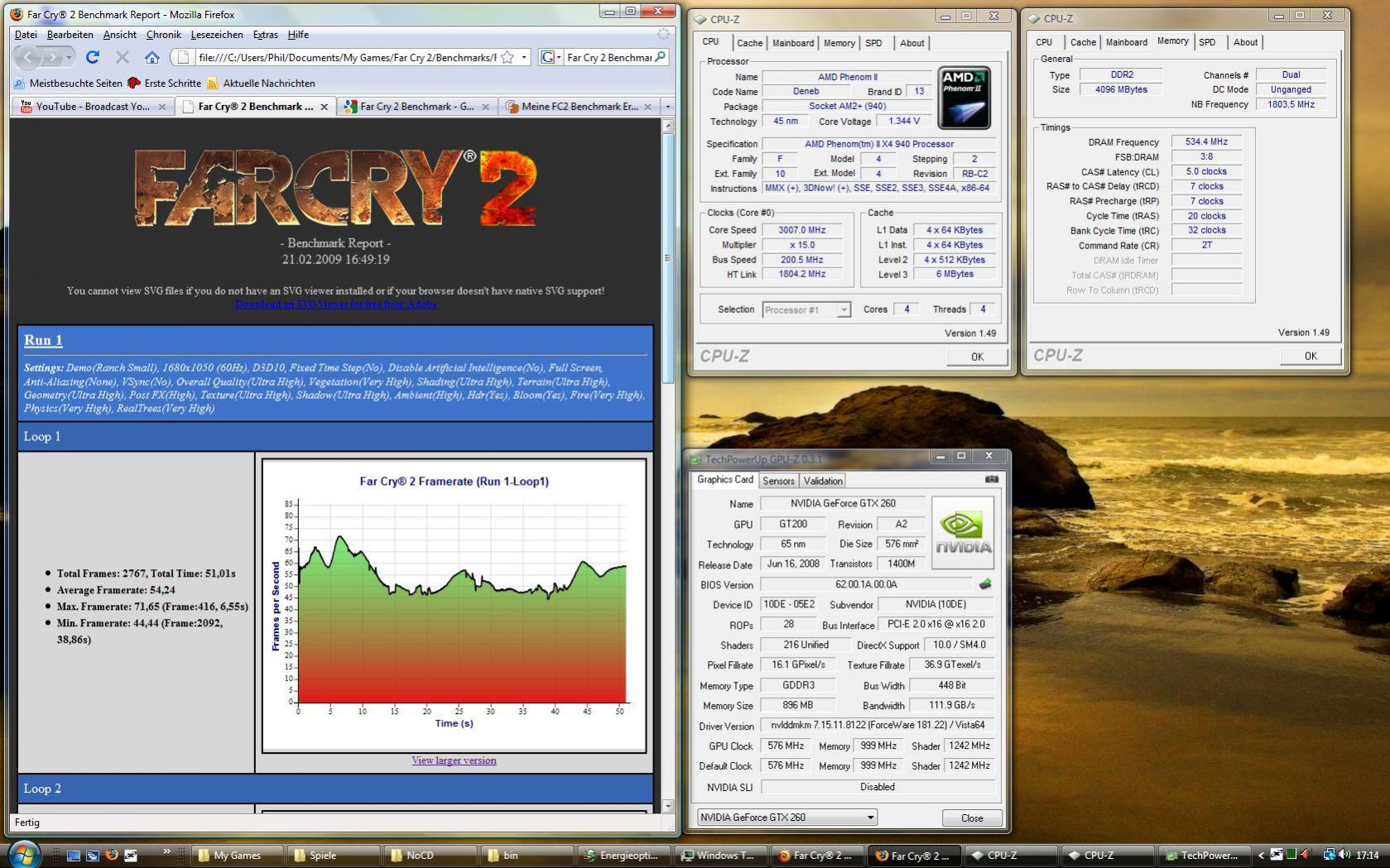Go to the Firefox home page

click(x=152, y=57)
